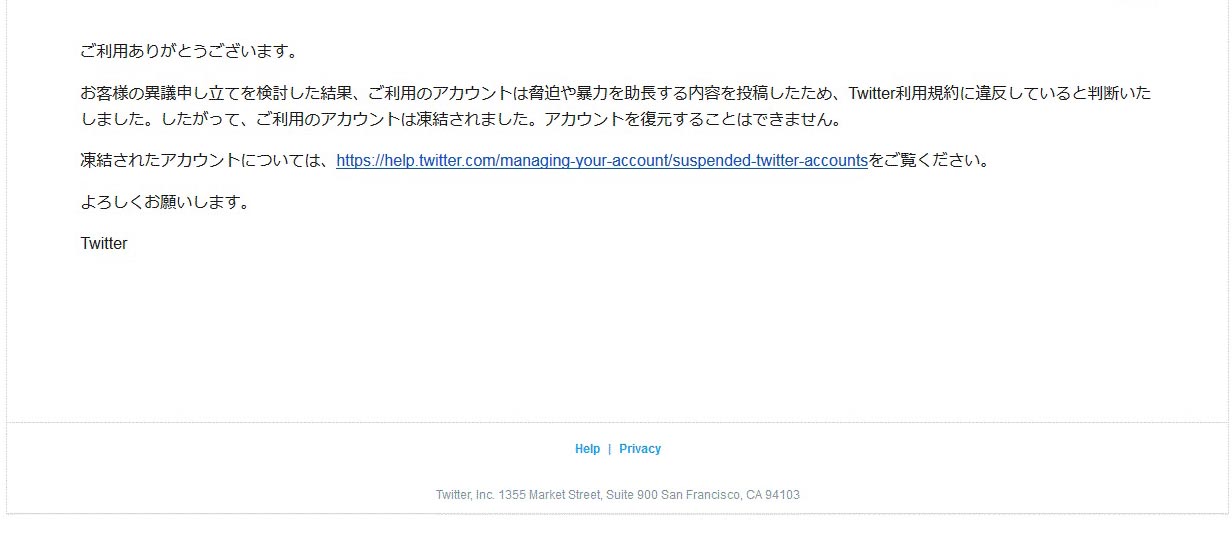Click the Twitter signature below the closing
This screenshot has height=534, width=1232.
(x=104, y=243)
